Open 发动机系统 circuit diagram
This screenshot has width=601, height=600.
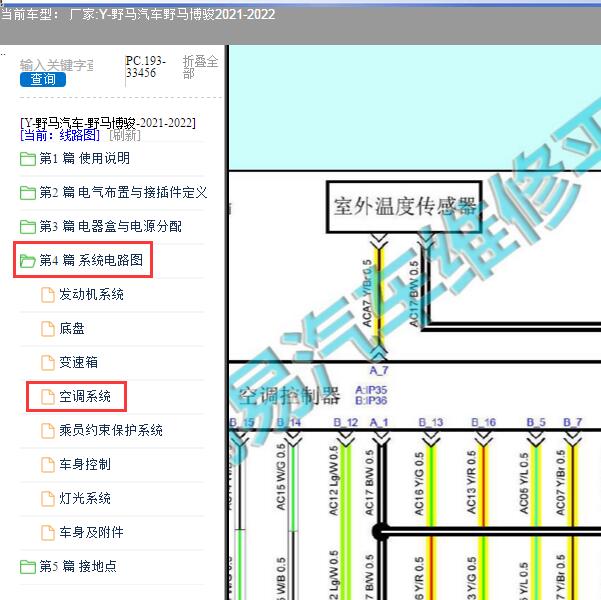click(x=91, y=294)
